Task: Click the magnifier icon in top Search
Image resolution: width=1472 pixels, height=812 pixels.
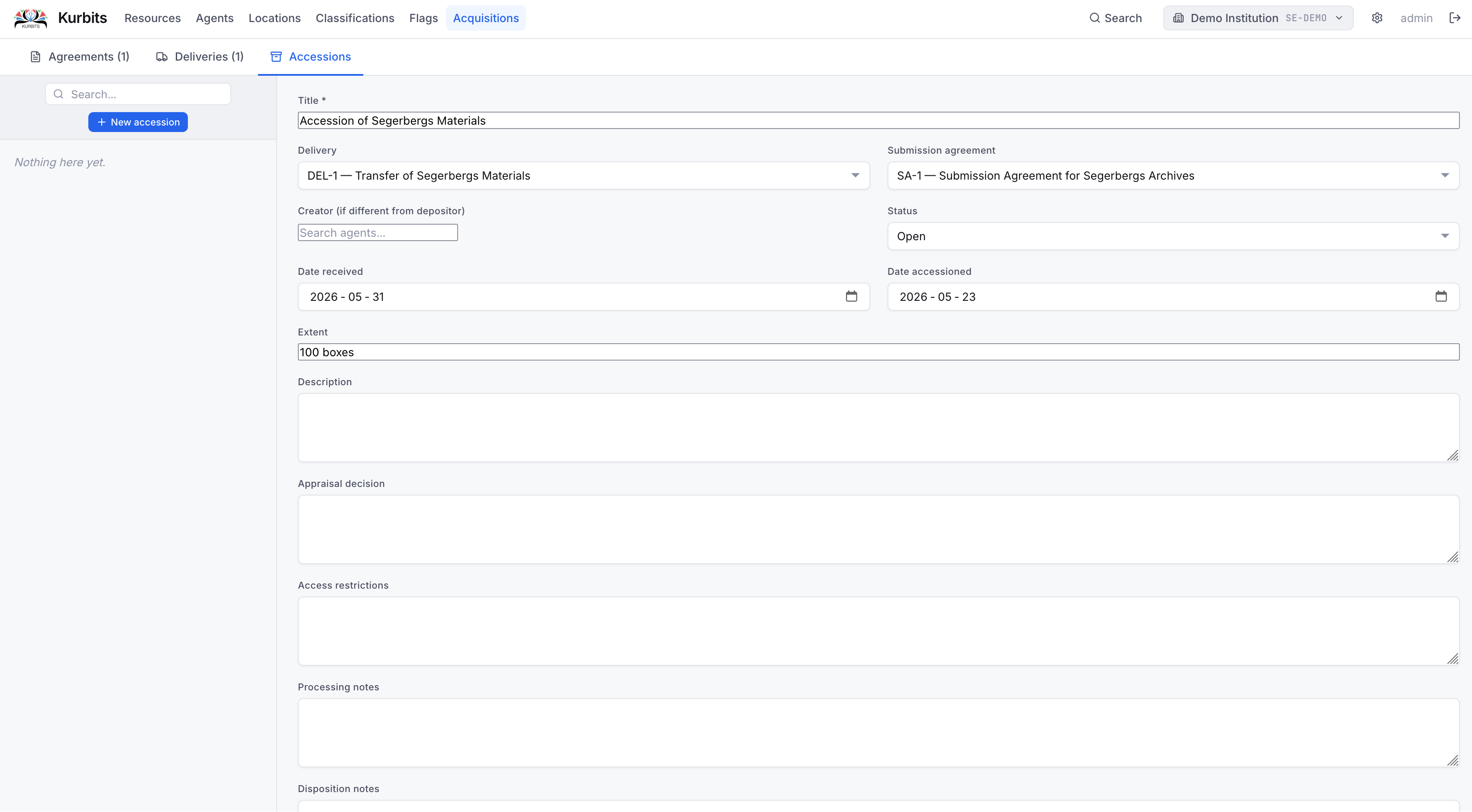Action: click(1094, 18)
